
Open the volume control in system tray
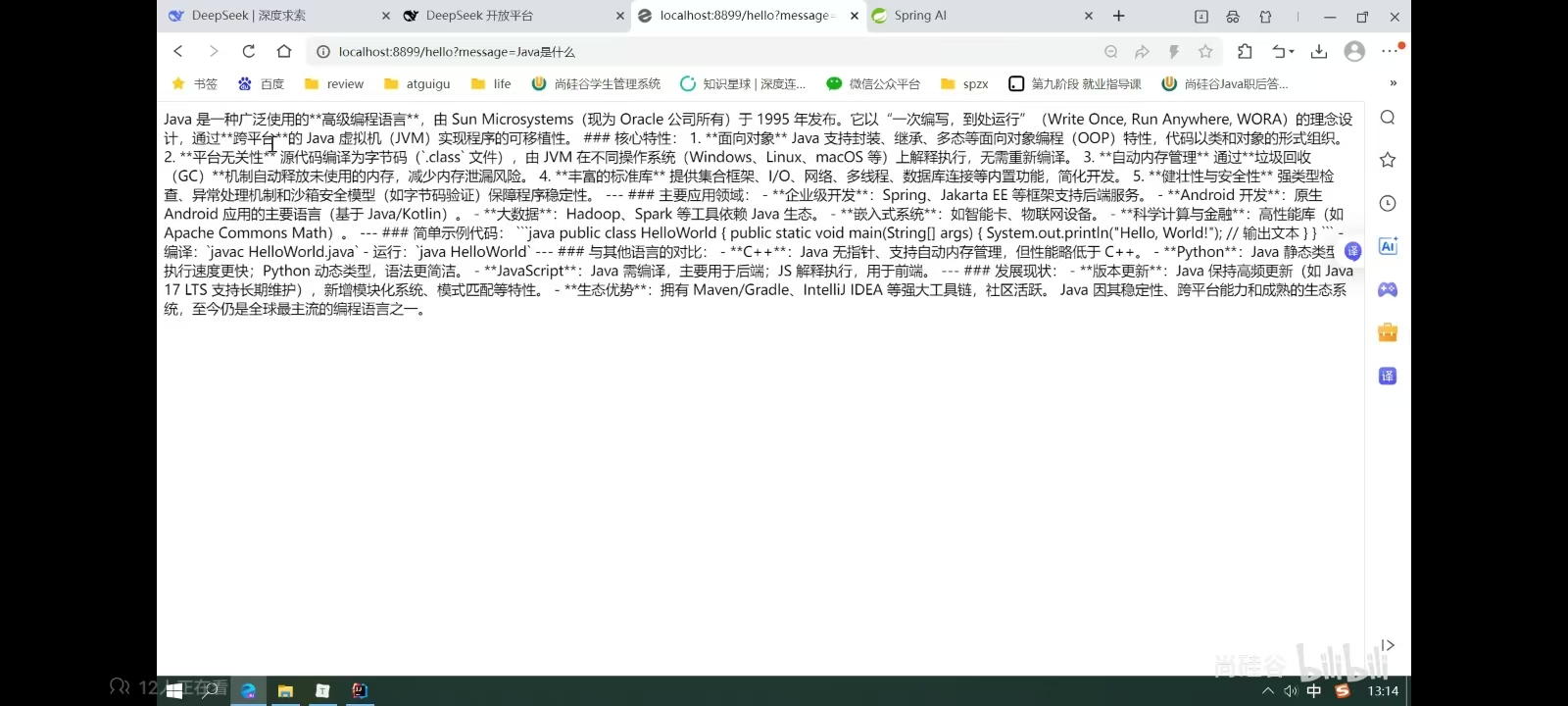tap(1291, 691)
